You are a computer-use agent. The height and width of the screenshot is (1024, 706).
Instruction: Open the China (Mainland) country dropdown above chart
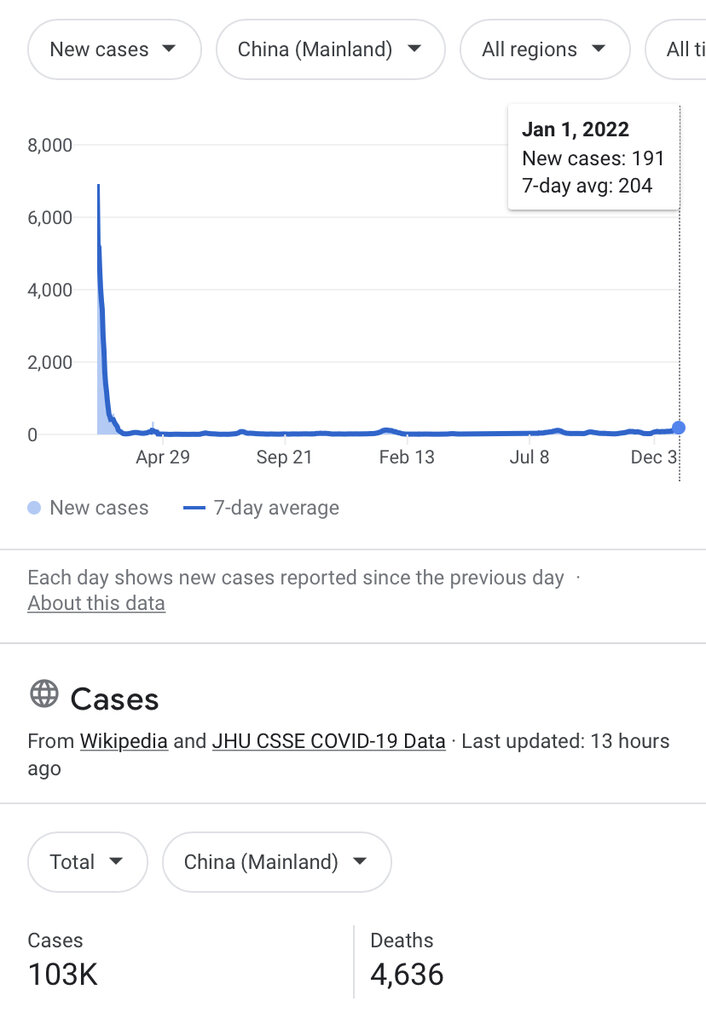point(329,49)
